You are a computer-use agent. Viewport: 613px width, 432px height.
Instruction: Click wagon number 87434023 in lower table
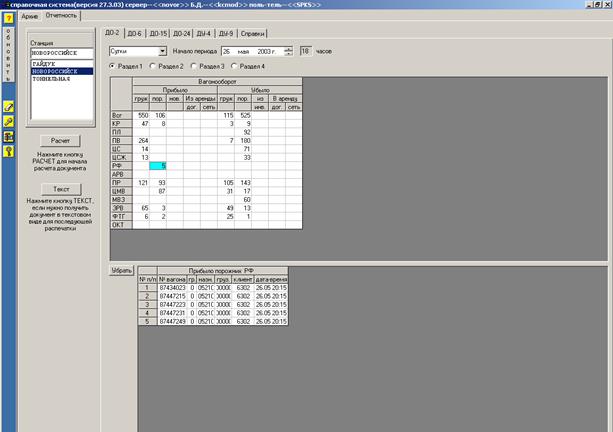(x=172, y=288)
